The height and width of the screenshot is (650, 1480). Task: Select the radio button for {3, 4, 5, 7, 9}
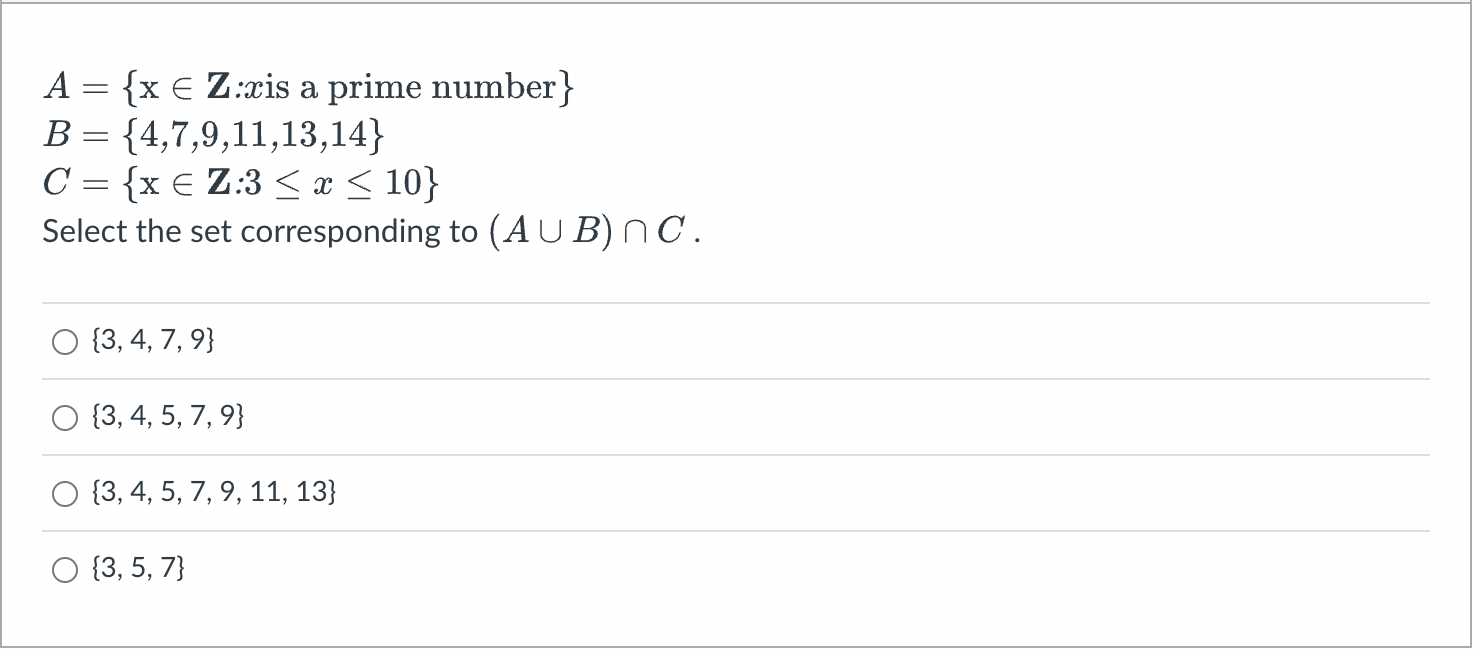[65, 417]
